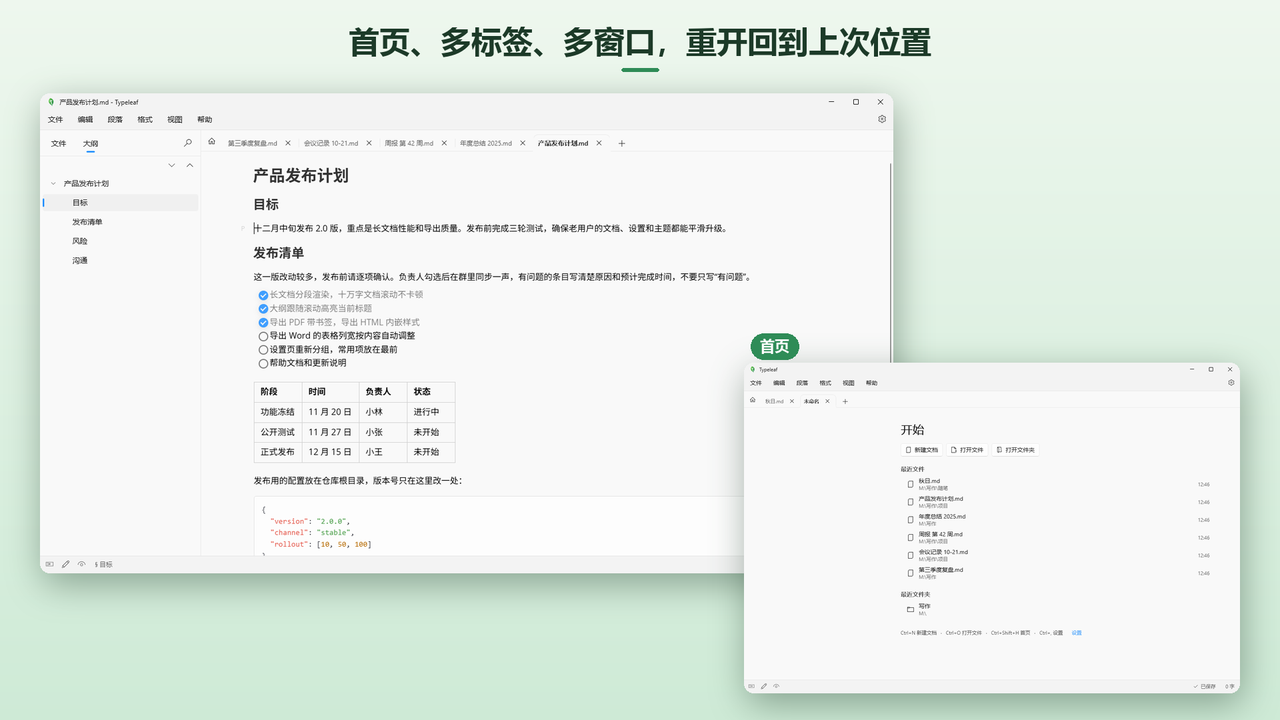This screenshot has height=720, width=1280.
Task: Open the 格式 menu in main window
Action: (145, 119)
